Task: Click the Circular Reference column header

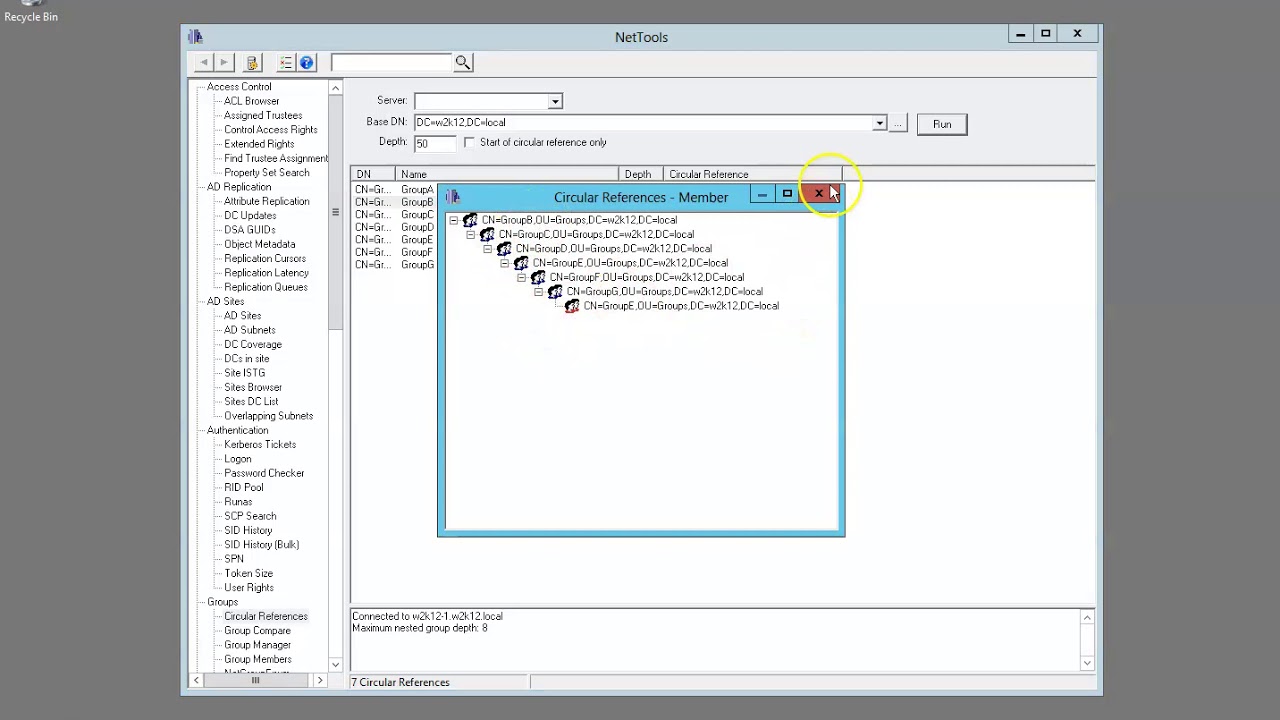Action: click(753, 174)
